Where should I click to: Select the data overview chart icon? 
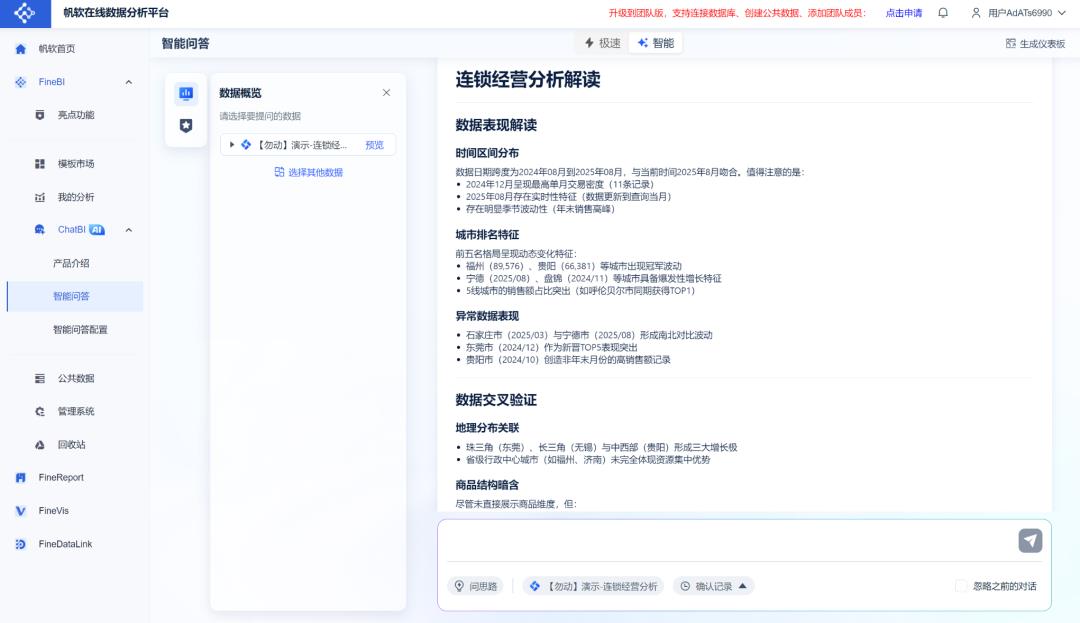coord(185,93)
